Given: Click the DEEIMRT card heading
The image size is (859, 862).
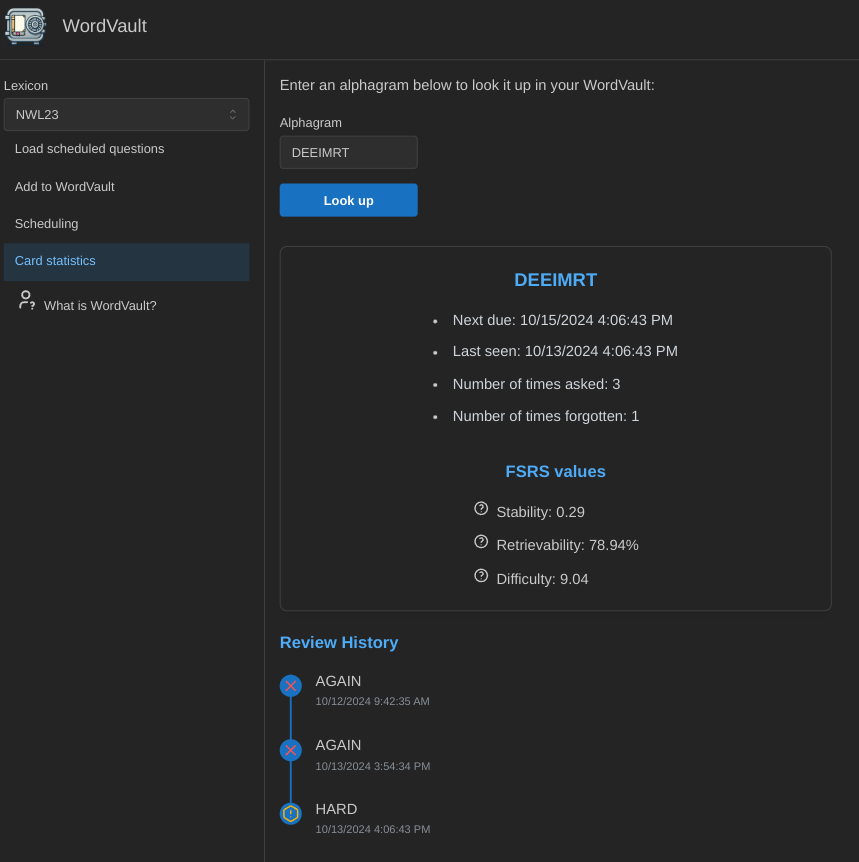Looking at the screenshot, I should click(555, 280).
